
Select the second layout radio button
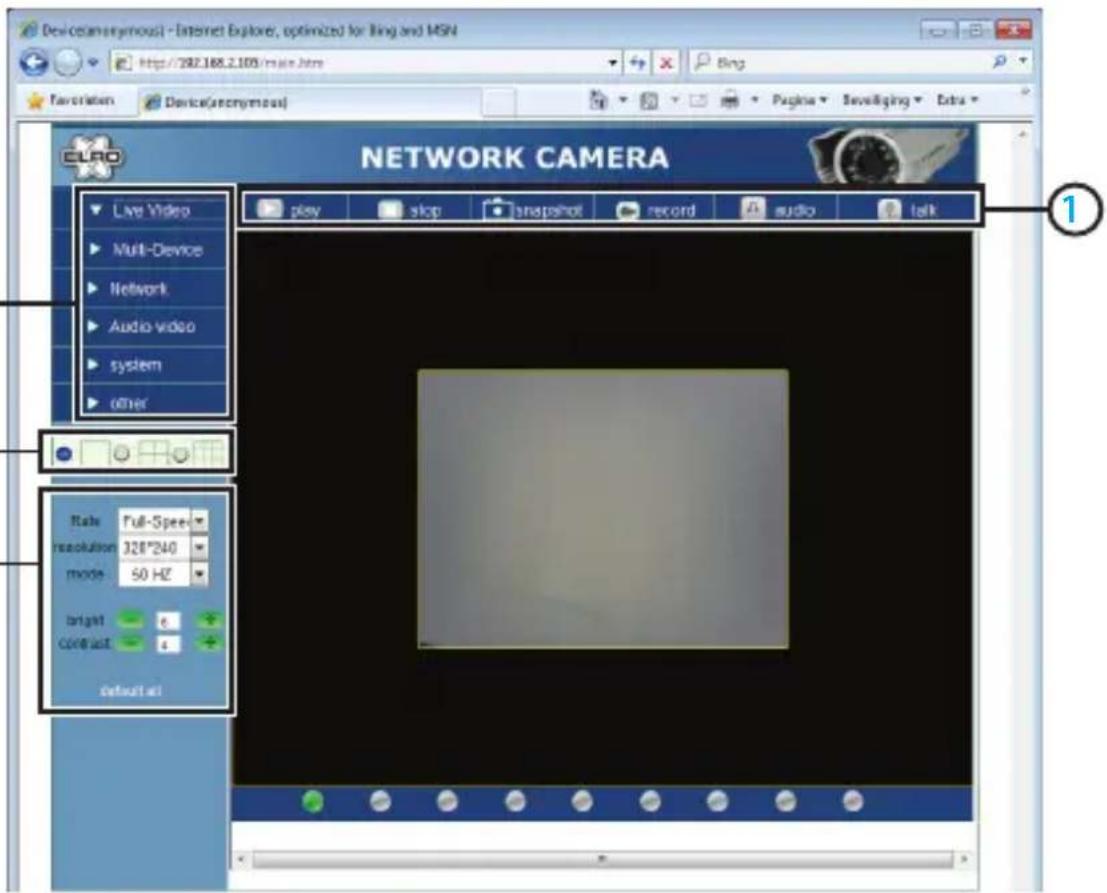coord(121,453)
